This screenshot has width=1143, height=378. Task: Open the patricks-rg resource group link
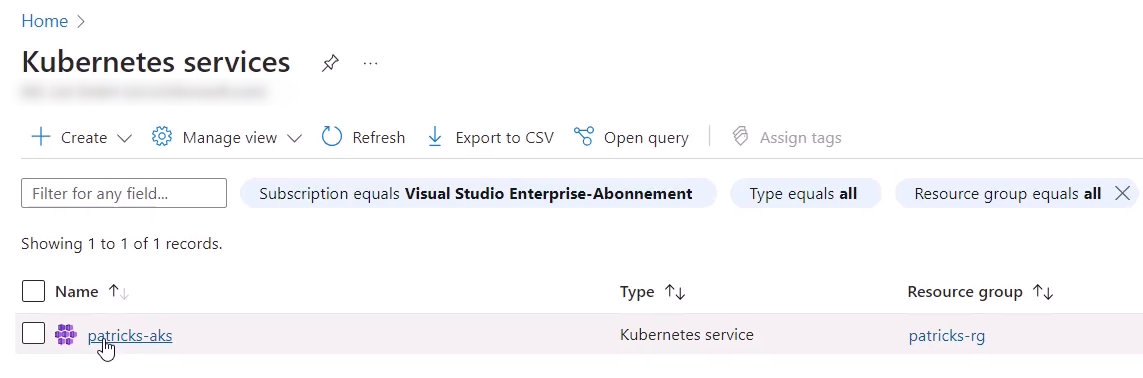click(947, 336)
